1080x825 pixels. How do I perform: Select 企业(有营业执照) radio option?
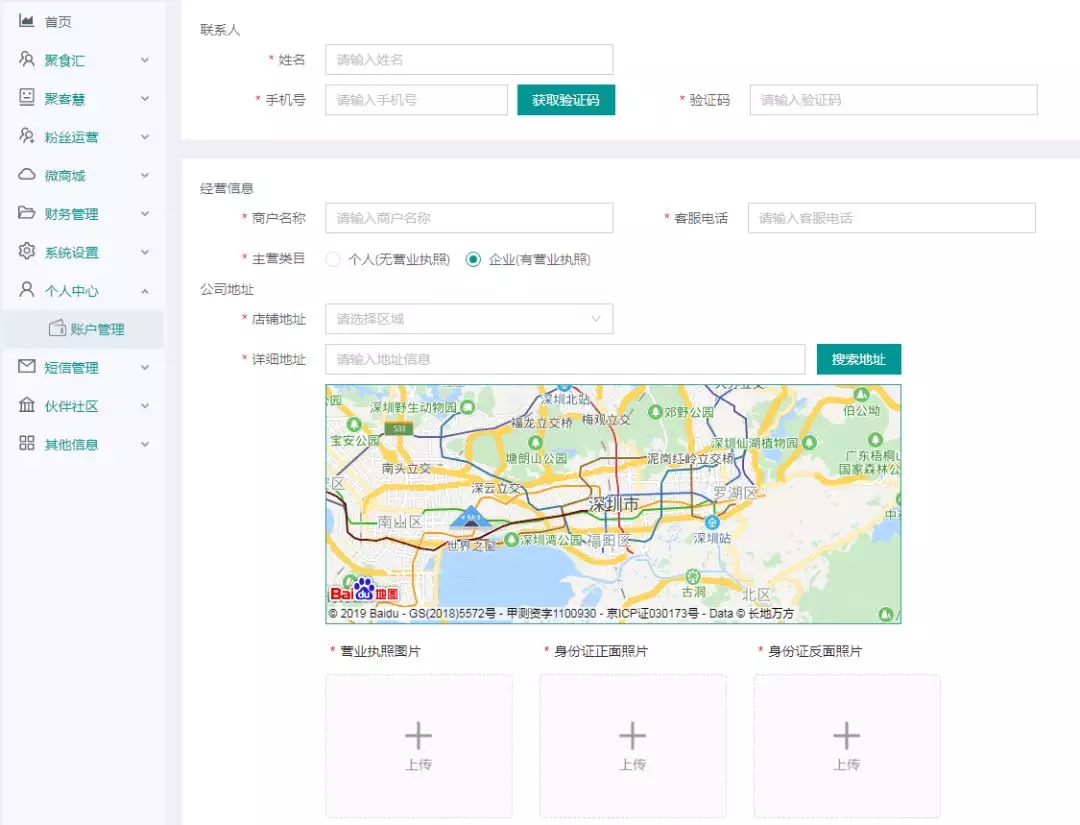[x=474, y=260]
